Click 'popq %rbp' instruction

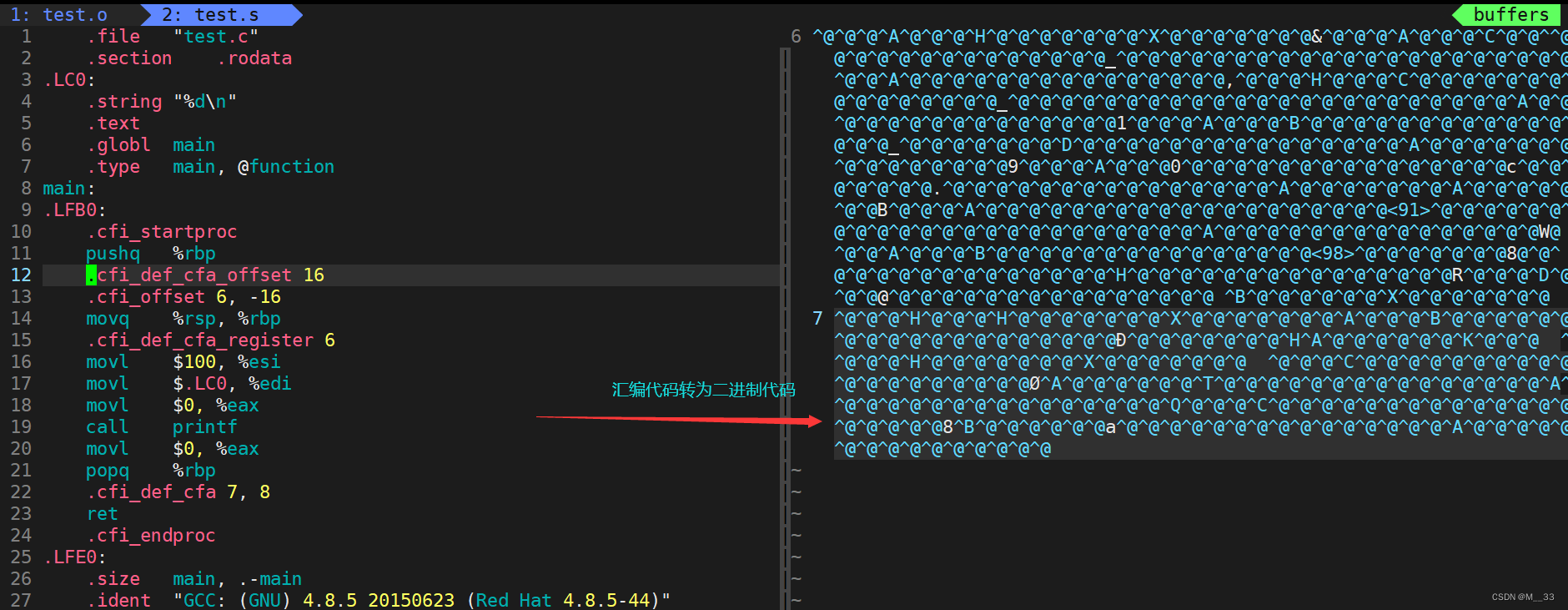pyautogui.click(x=151, y=471)
